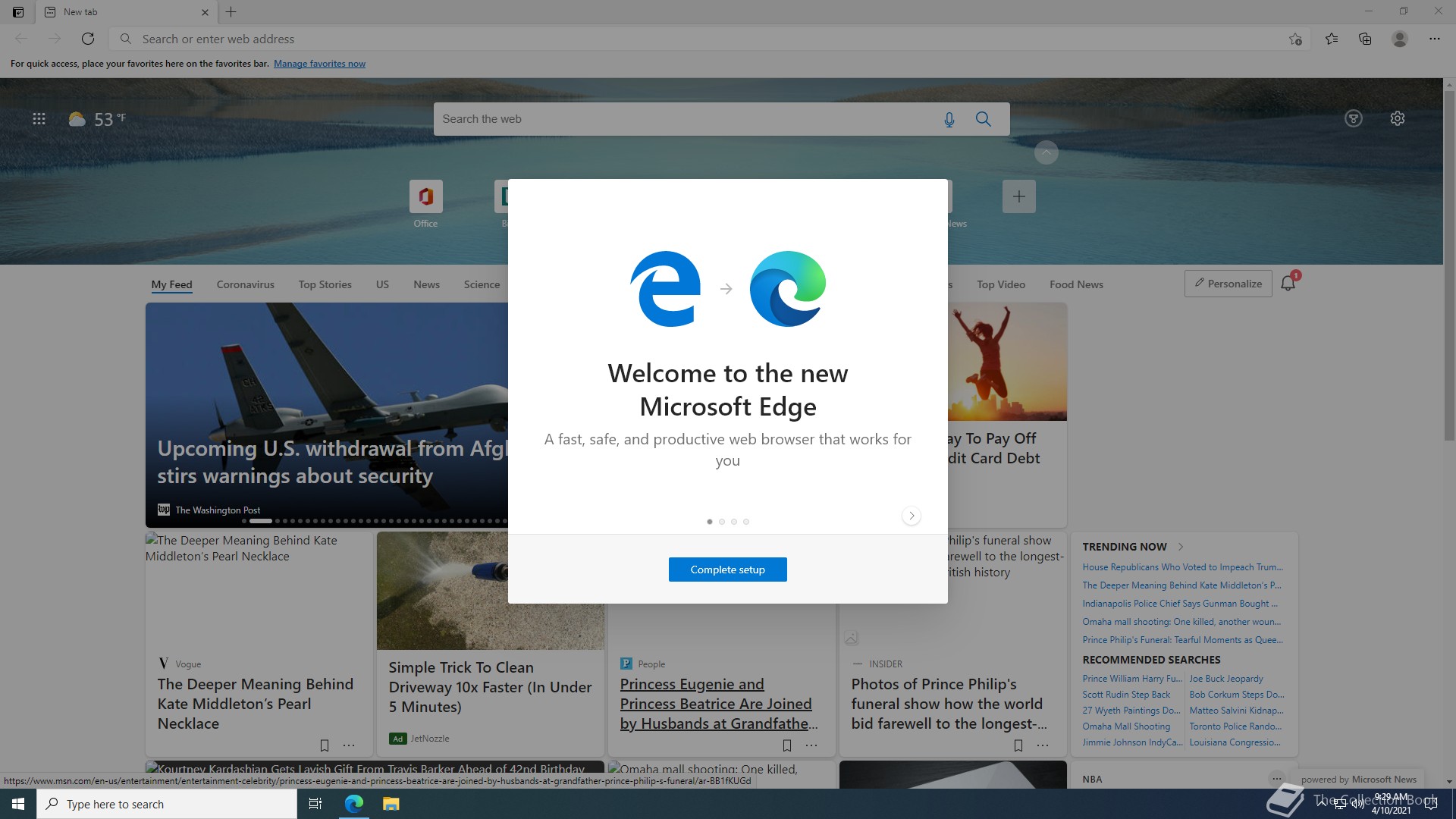This screenshot has height=819, width=1456.
Task: Collapse the quick links with chevron up
Action: tap(1046, 153)
